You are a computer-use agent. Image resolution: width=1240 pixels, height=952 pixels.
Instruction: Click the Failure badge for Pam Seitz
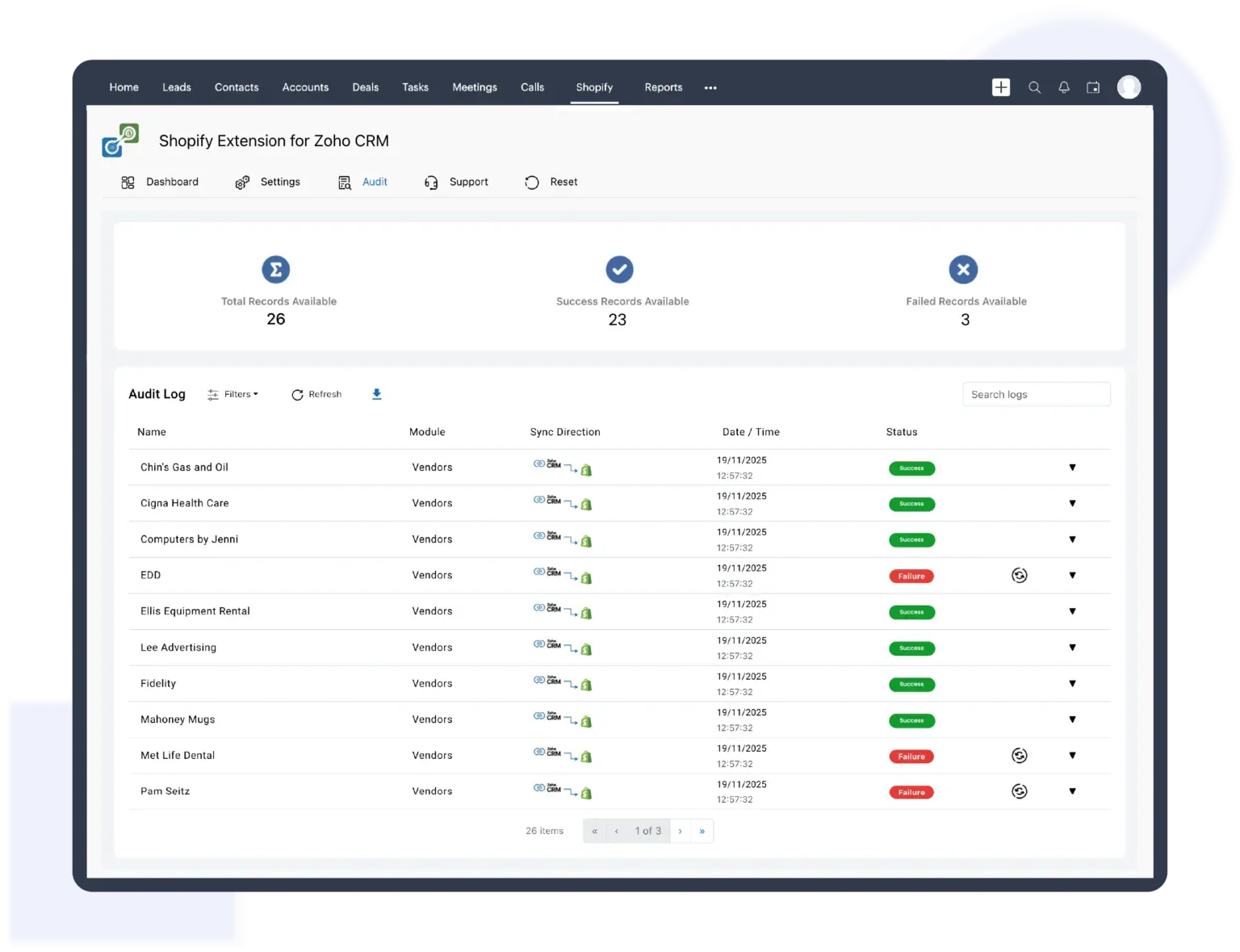click(x=911, y=792)
